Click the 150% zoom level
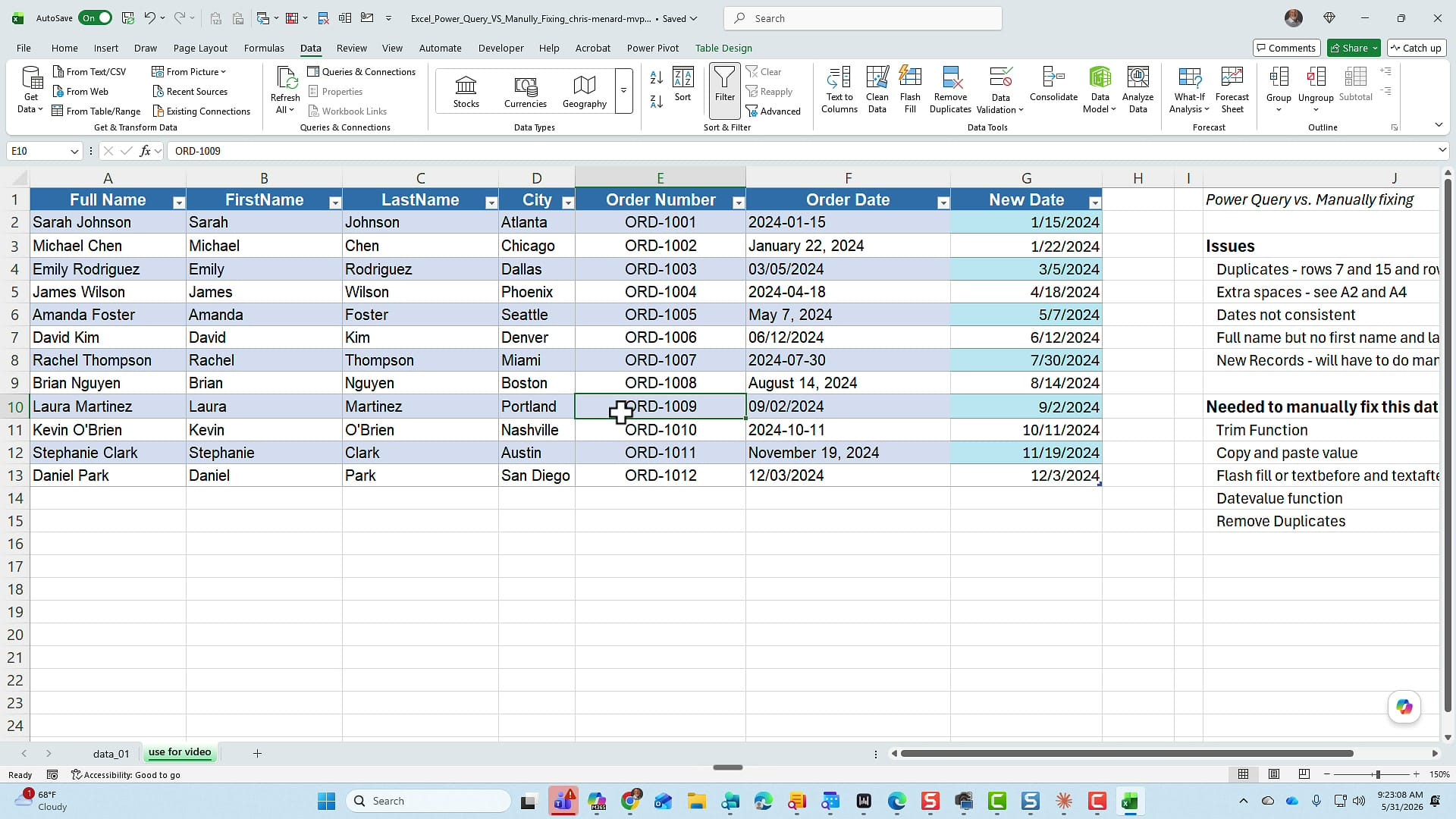 point(1439,774)
